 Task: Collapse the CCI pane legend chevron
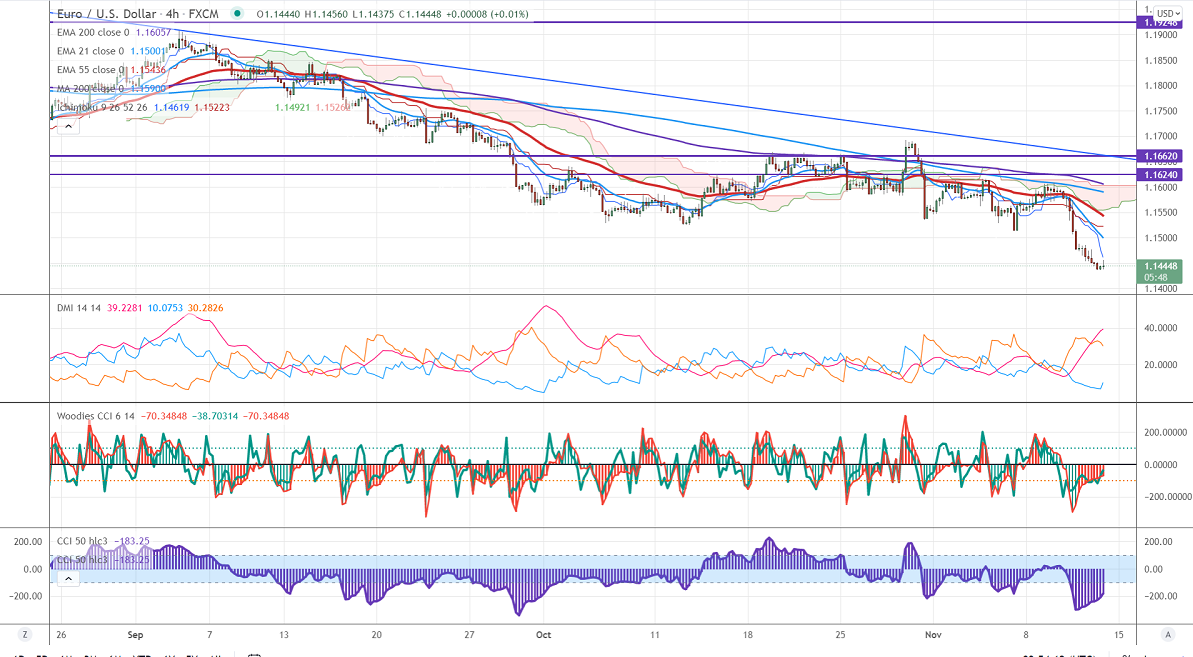68,579
